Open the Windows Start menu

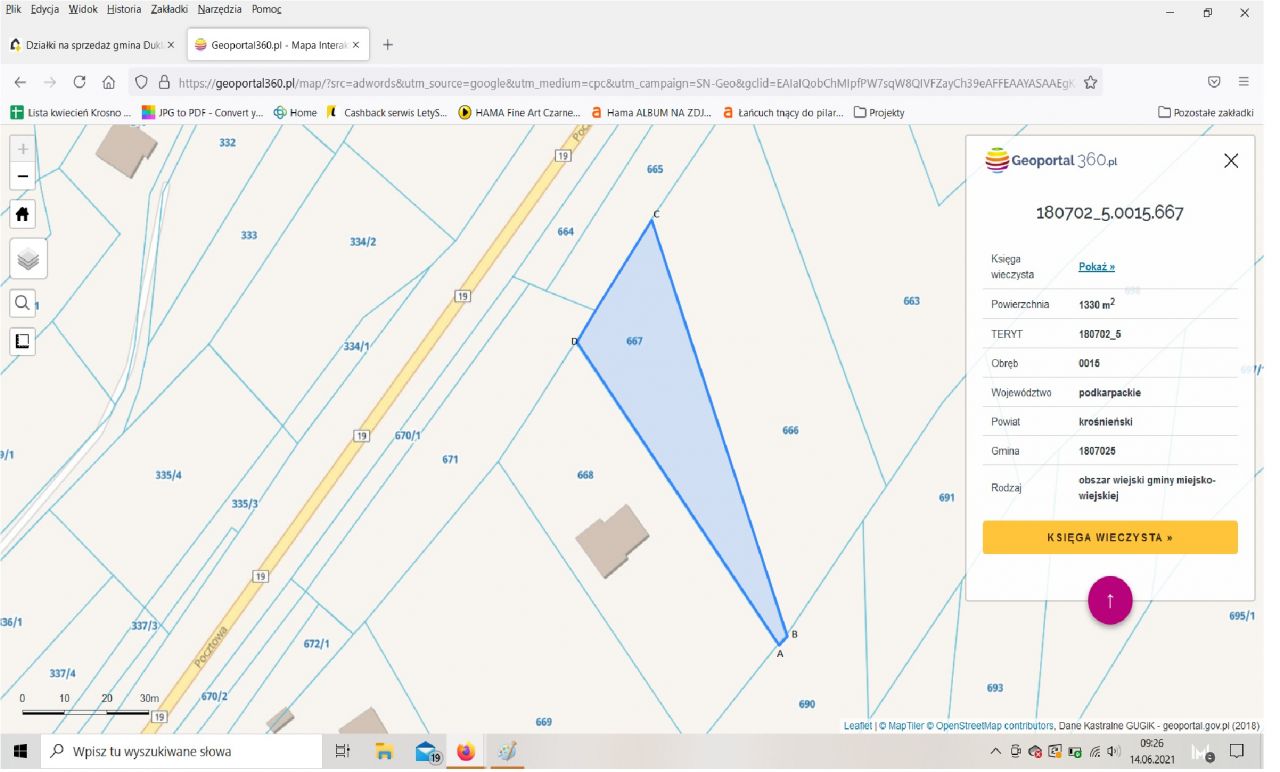pos(20,751)
